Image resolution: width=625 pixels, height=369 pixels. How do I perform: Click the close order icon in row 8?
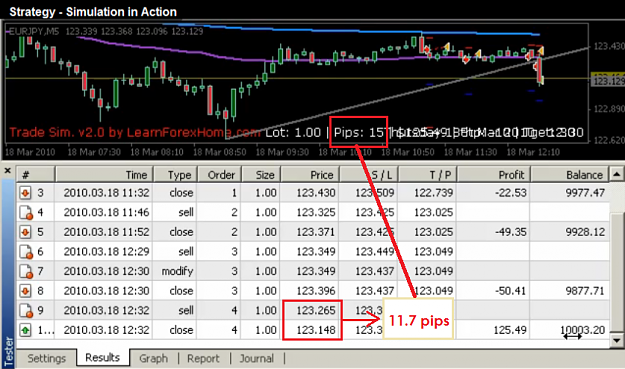(x=26, y=291)
